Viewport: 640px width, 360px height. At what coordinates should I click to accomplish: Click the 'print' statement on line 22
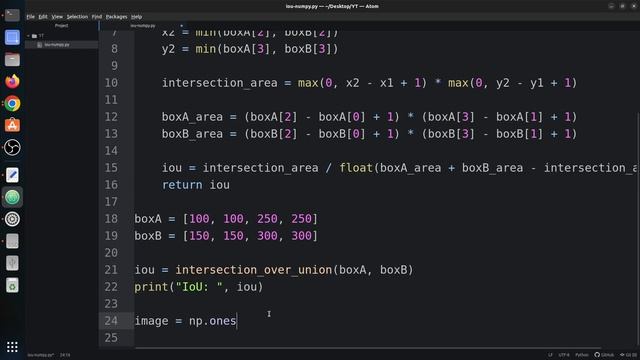click(151, 287)
